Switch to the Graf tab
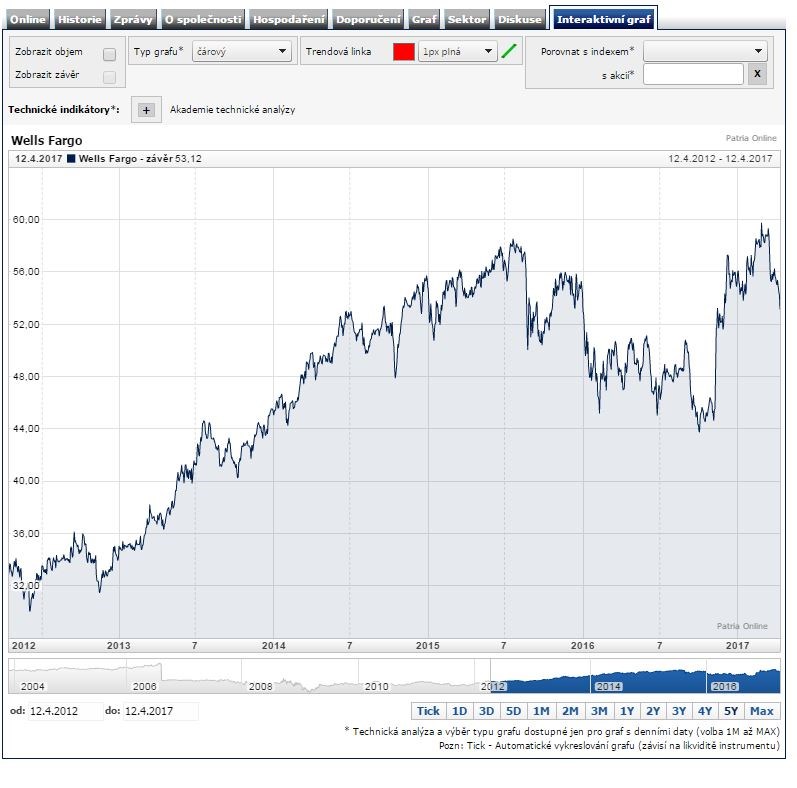Viewport: 797px width, 788px height. (424, 19)
